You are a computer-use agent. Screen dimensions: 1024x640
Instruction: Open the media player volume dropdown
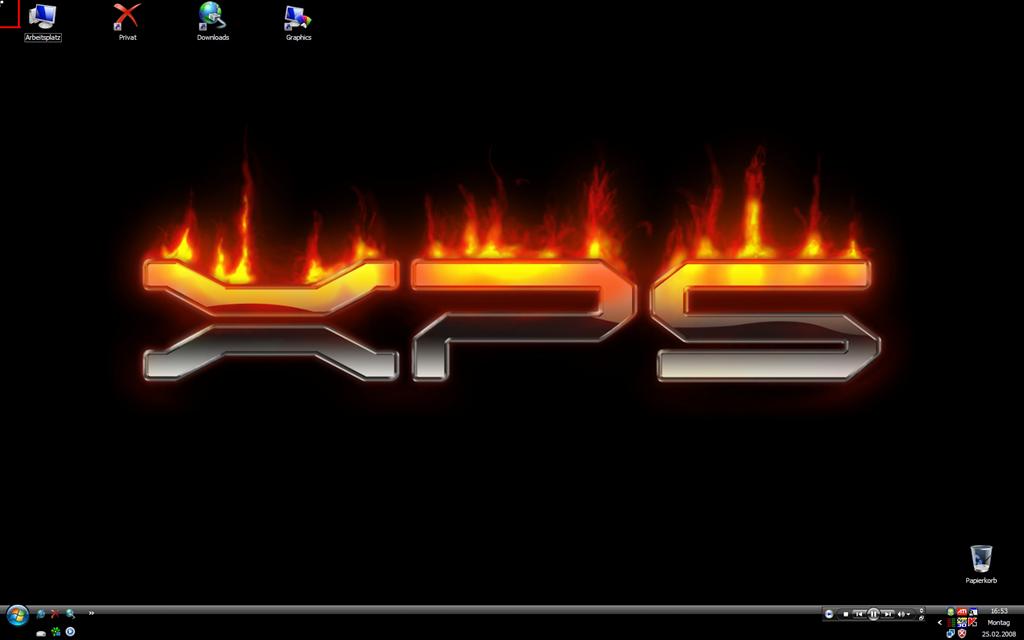[x=908, y=614]
